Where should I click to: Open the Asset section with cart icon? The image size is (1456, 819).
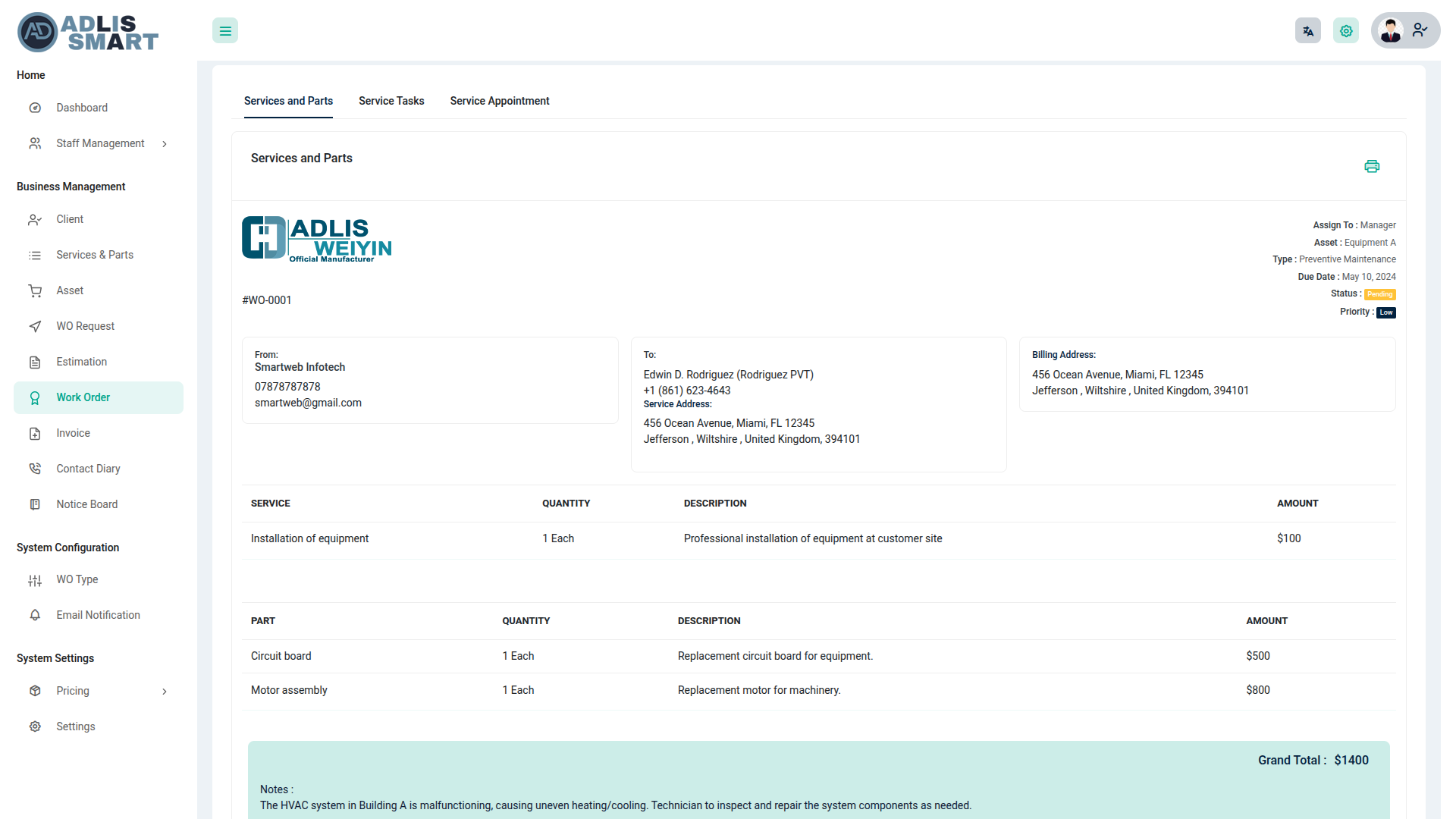pos(69,290)
